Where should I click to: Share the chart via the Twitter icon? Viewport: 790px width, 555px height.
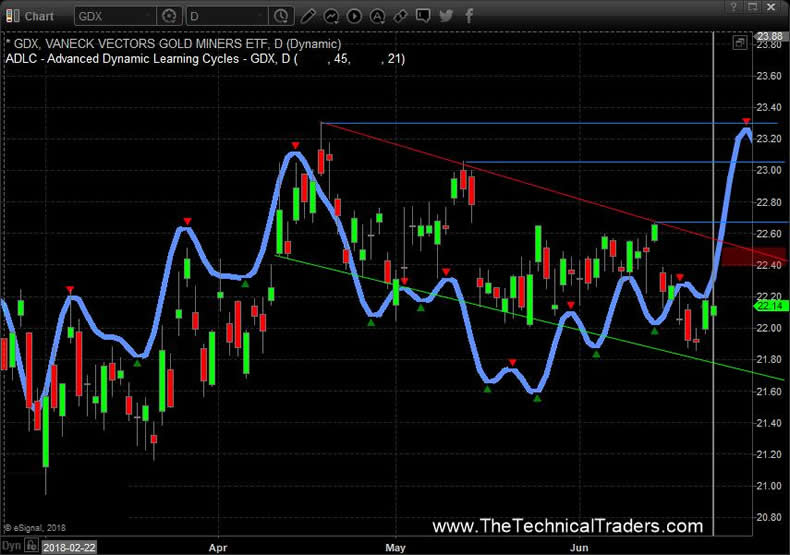tap(446, 16)
